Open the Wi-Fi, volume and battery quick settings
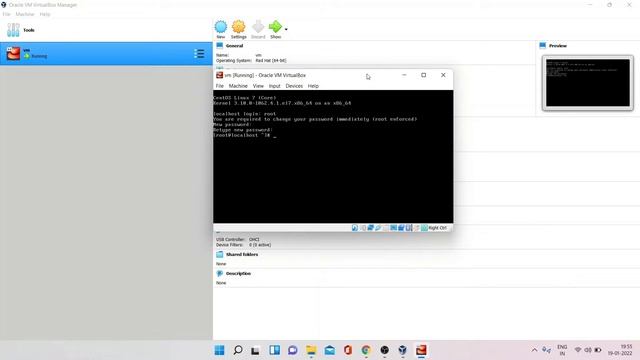The height and width of the screenshot is (360, 640). tap(588, 350)
